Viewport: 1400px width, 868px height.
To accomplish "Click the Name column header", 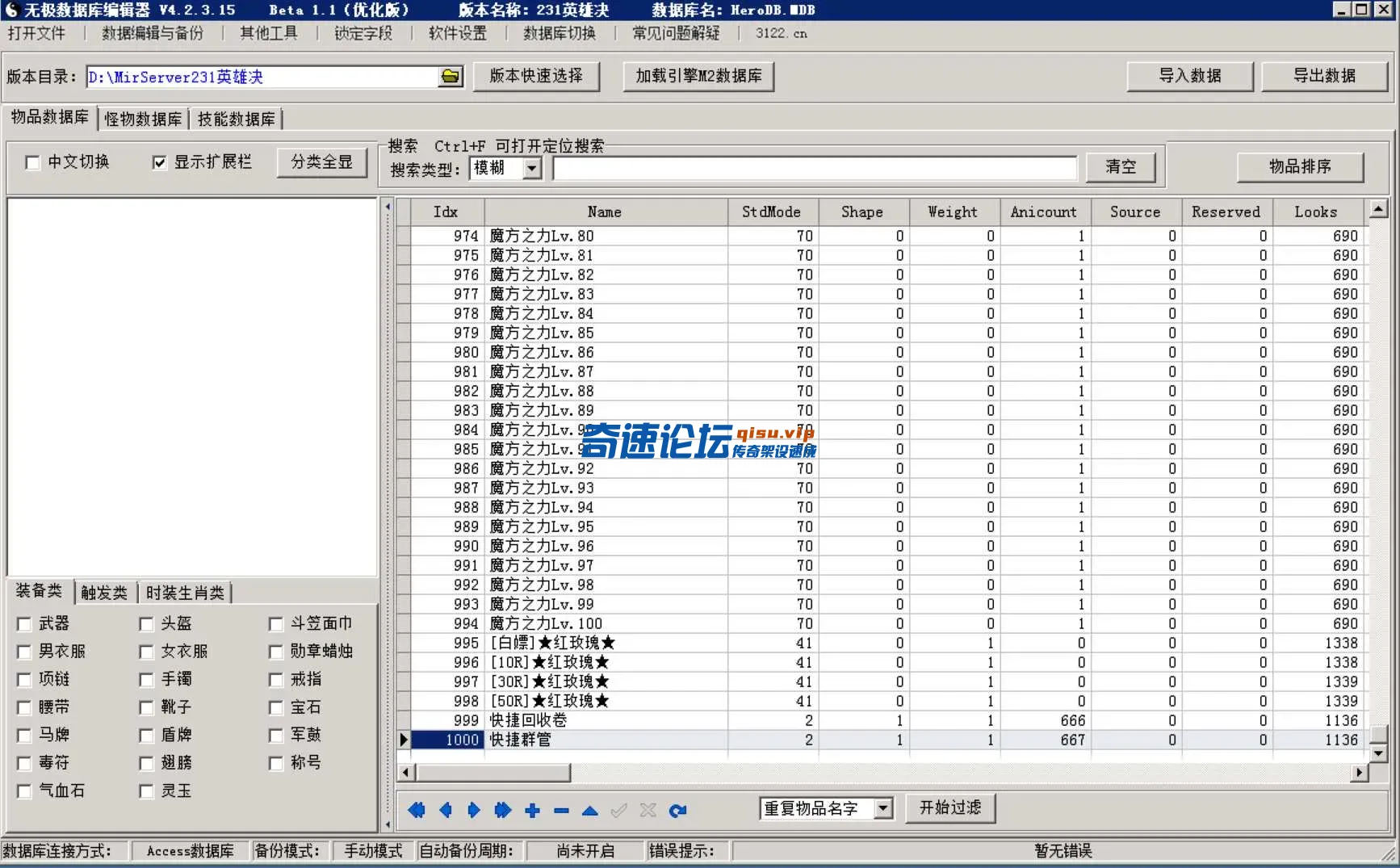I will point(605,212).
